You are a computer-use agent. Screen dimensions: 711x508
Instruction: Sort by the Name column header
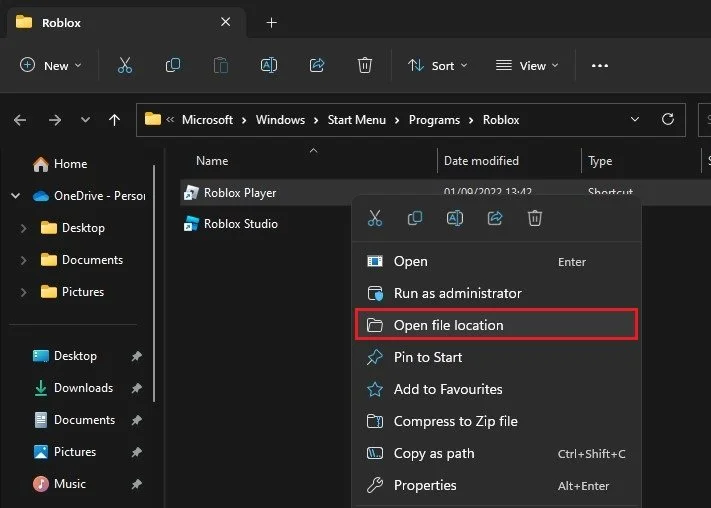[212, 161]
